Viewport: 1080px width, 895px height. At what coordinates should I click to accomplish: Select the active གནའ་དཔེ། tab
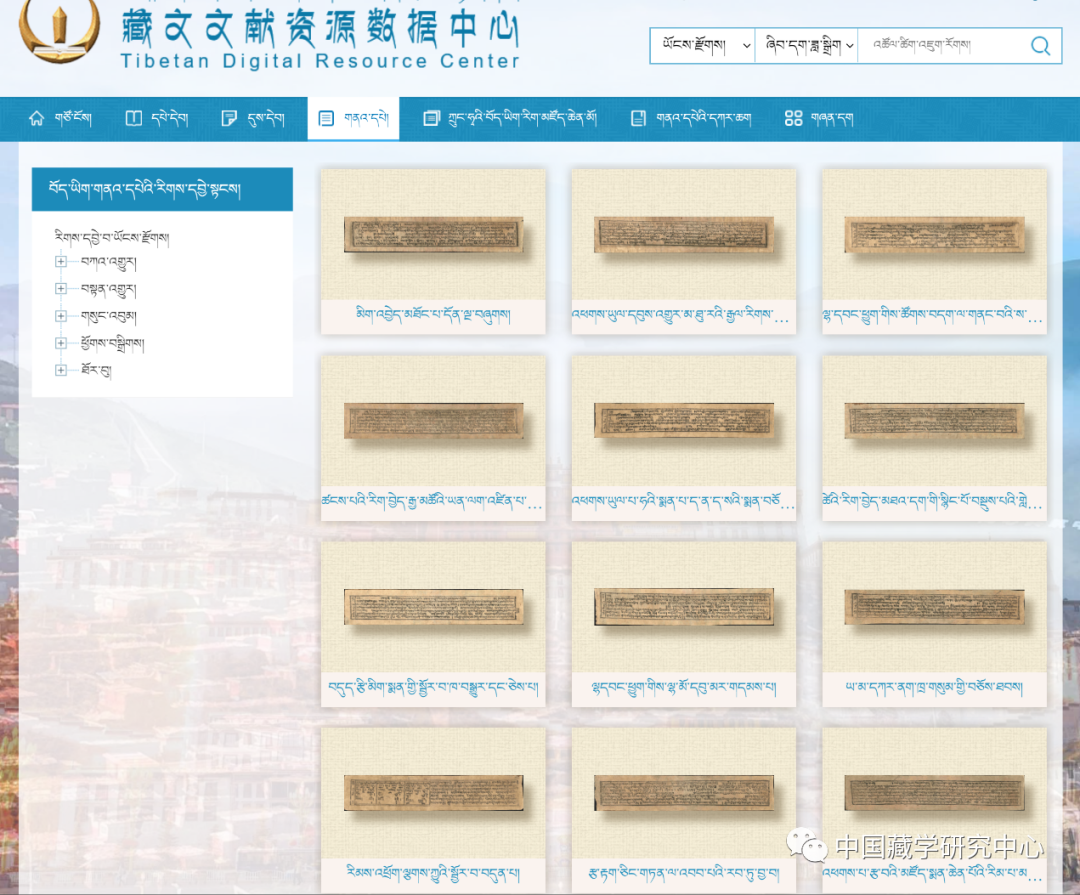coord(353,119)
